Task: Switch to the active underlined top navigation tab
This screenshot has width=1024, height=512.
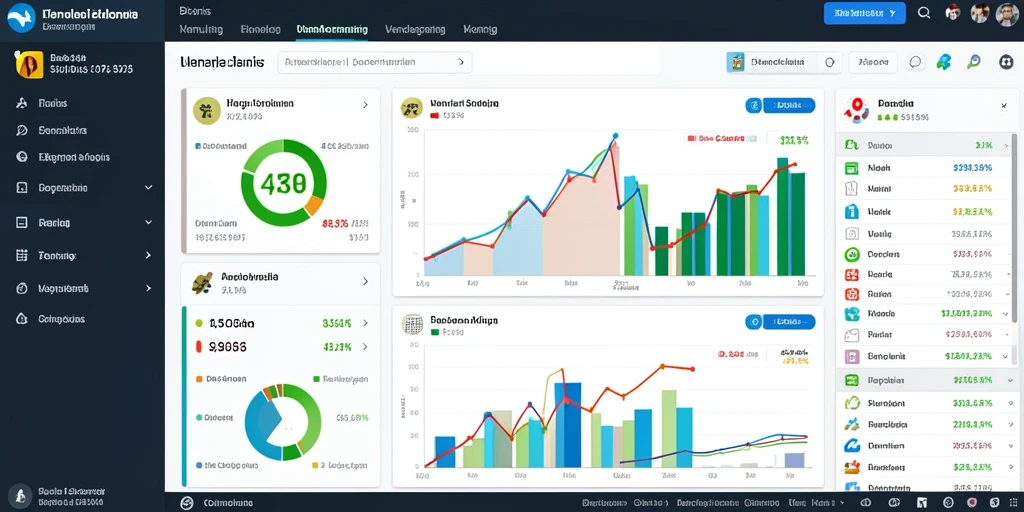Action: [x=332, y=29]
